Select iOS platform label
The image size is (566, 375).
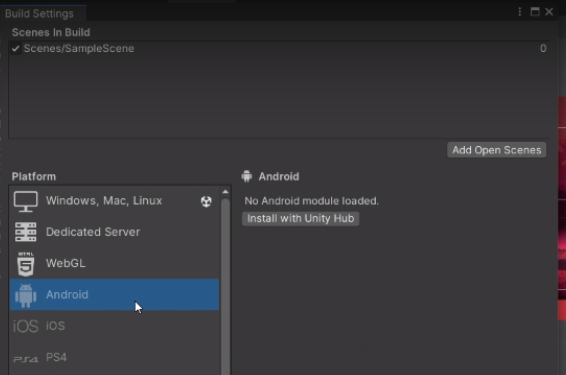(x=55, y=326)
